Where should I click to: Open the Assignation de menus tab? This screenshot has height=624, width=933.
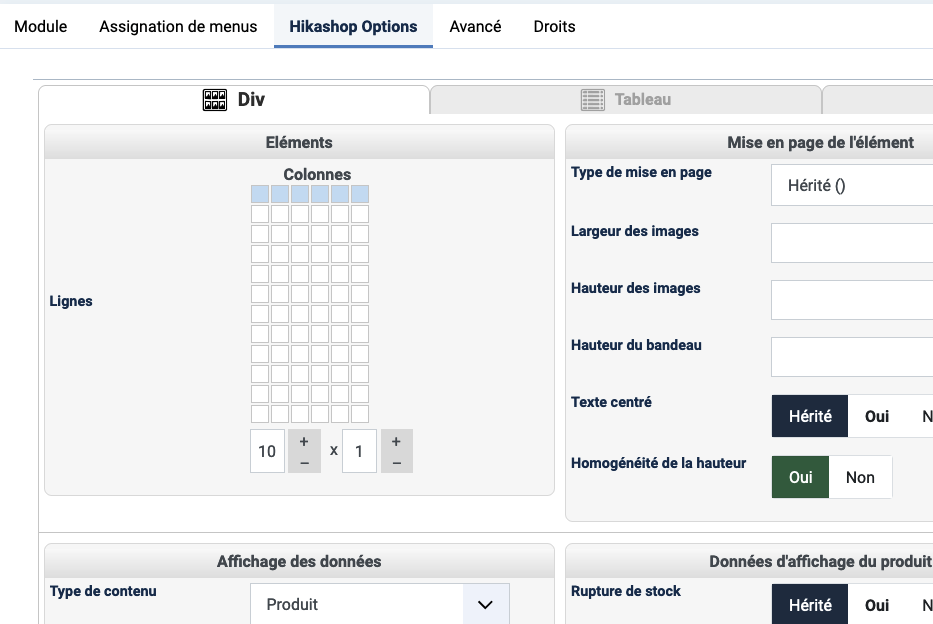coord(178,27)
